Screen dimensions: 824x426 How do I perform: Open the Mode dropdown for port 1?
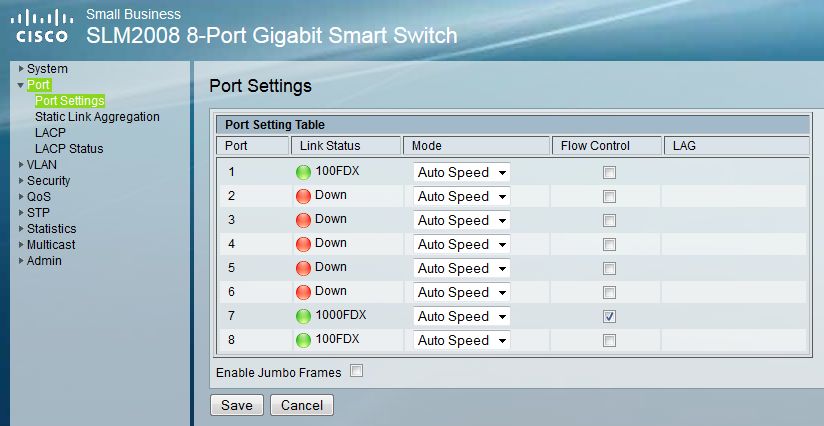pyautogui.click(x=461, y=172)
